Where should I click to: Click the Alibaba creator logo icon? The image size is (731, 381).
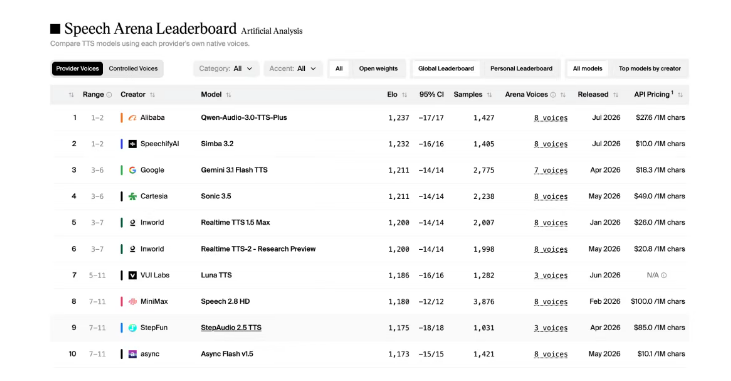point(132,118)
